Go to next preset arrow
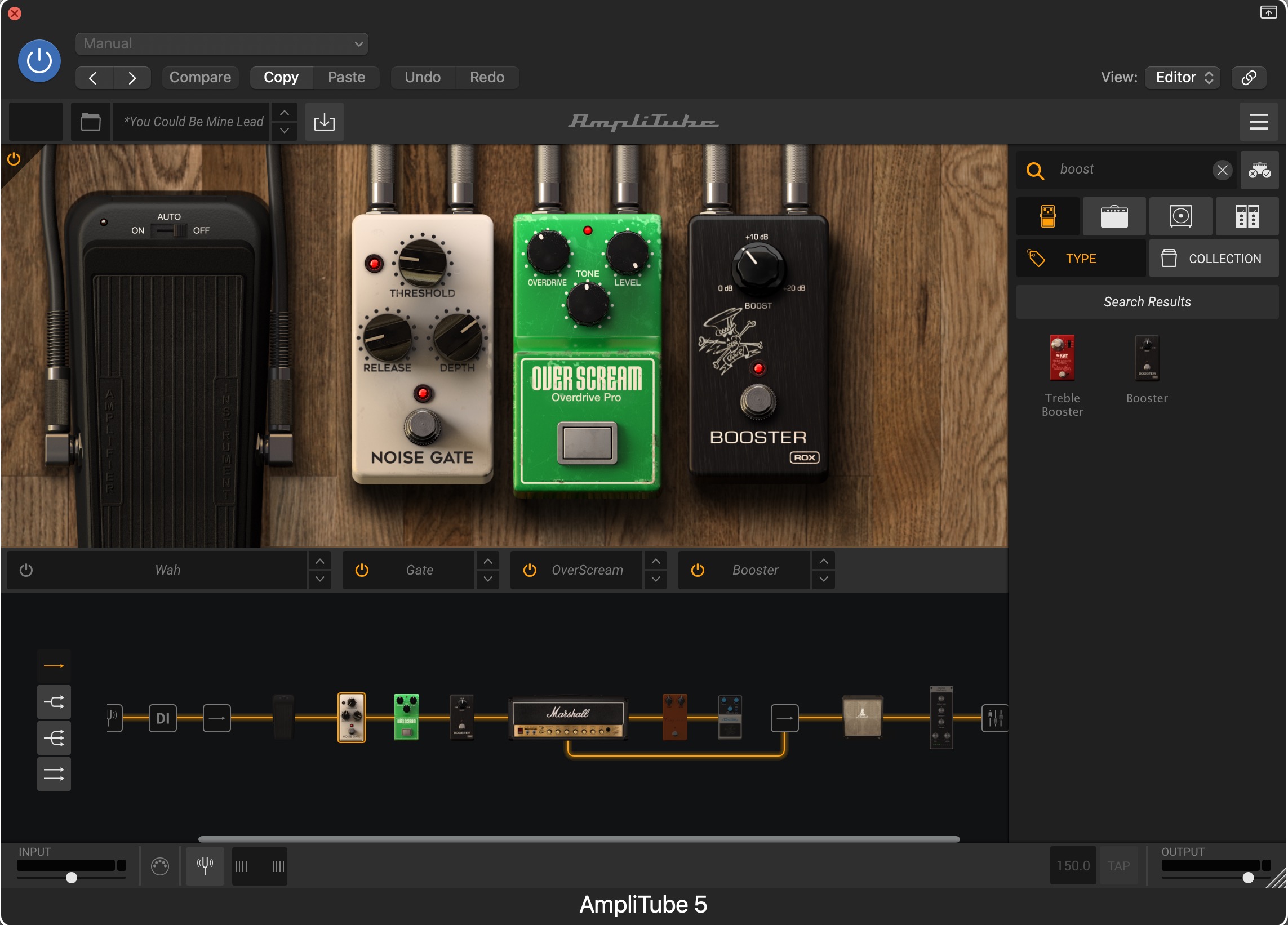The width and height of the screenshot is (1288, 925). point(132,78)
